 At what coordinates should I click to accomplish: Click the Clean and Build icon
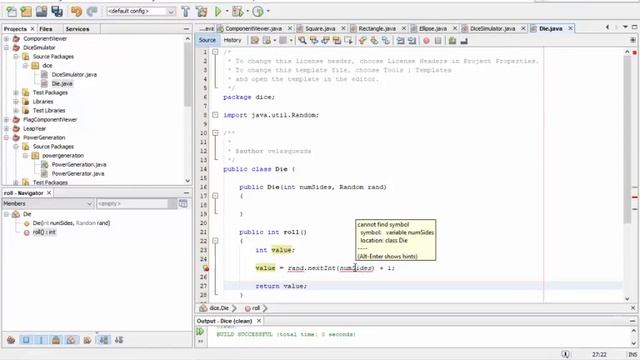202,11
